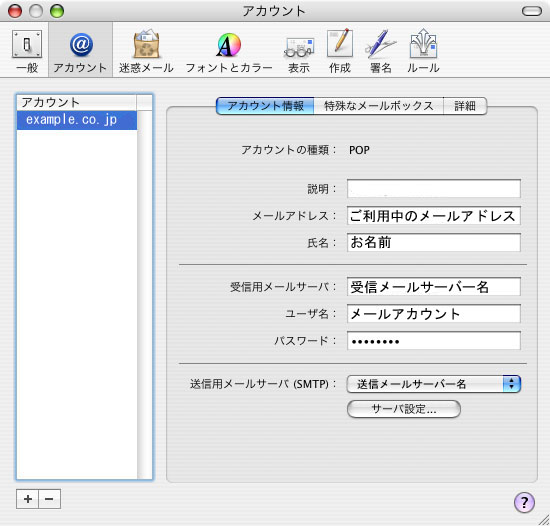This screenshot has width=550, height=526.
Task: Switch to the 特殊なメールボックス tab
Action: pos(378,106)
